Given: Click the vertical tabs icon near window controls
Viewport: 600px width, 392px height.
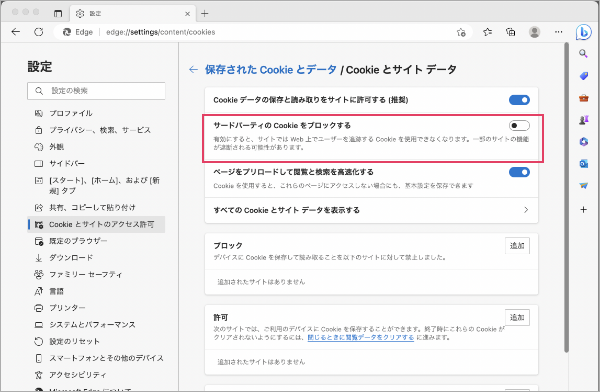Looking at the screenshot, I should [x=58, y=13].
